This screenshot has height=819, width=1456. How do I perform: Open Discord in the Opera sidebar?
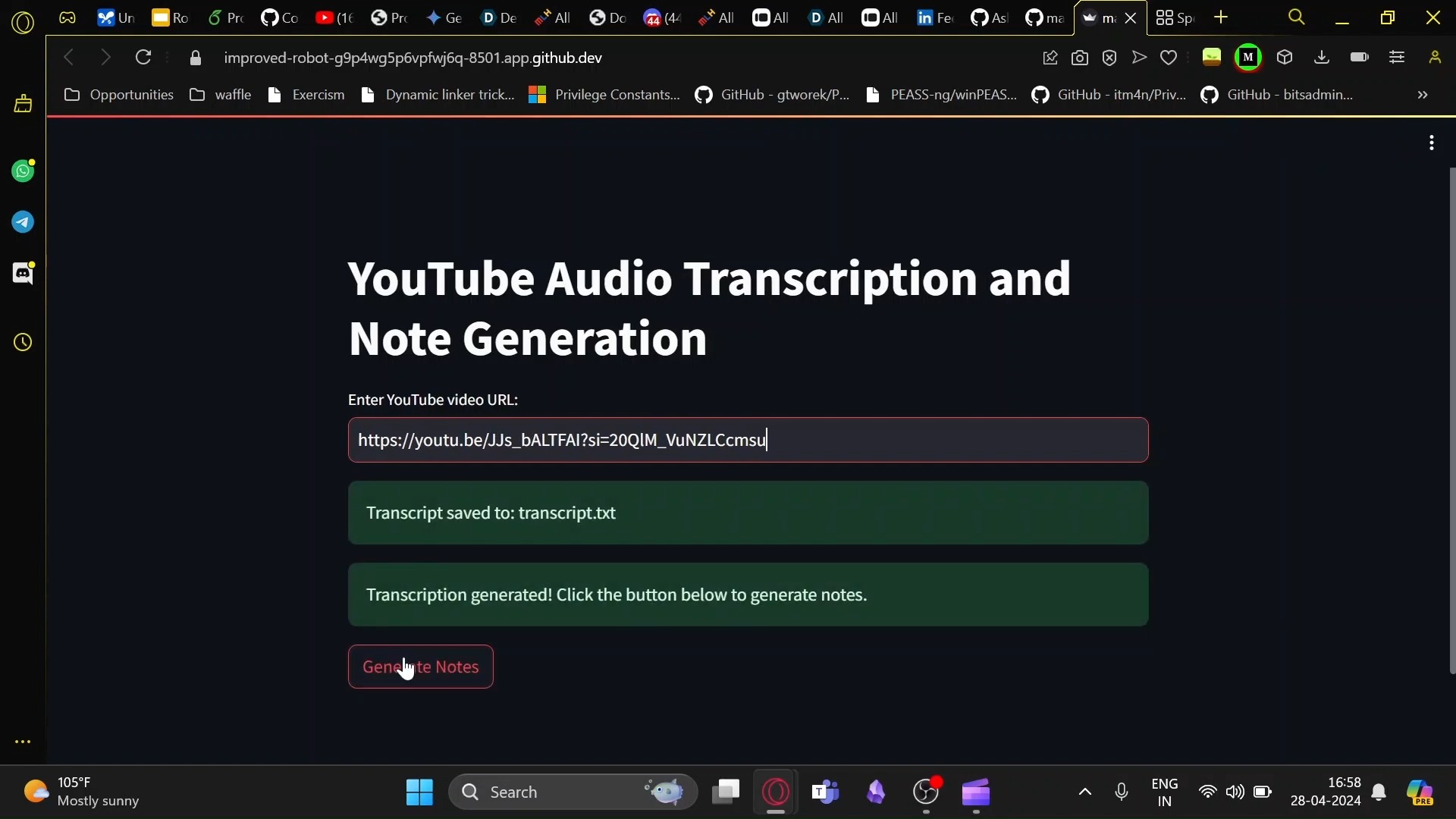coord(23,273)
